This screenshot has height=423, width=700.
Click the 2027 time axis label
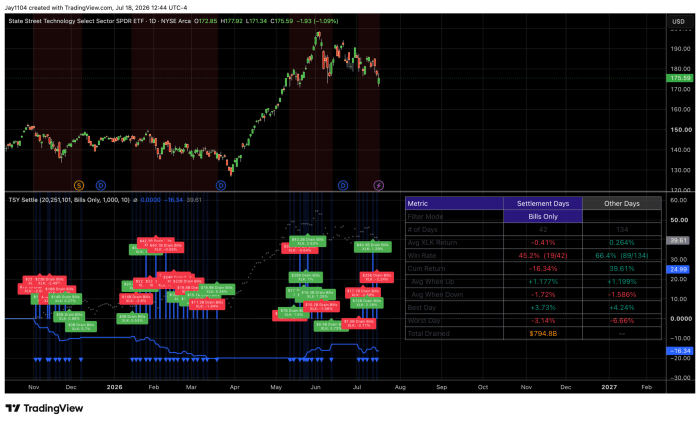609,387
